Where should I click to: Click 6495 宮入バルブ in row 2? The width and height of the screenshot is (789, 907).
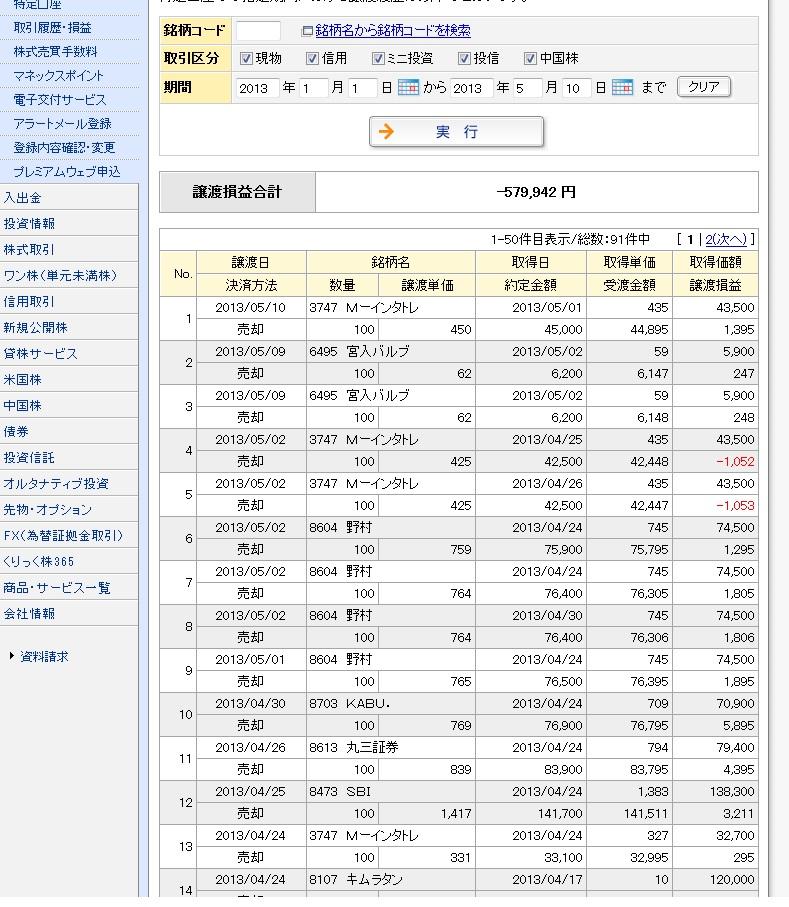coord(359,351)
